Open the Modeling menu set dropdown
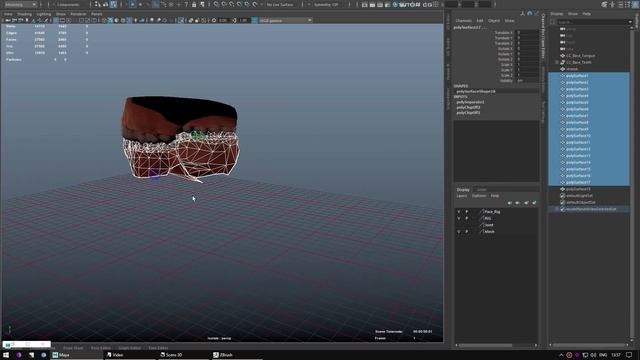The height and width of the screenshot is (360, 640). point(20,4)
